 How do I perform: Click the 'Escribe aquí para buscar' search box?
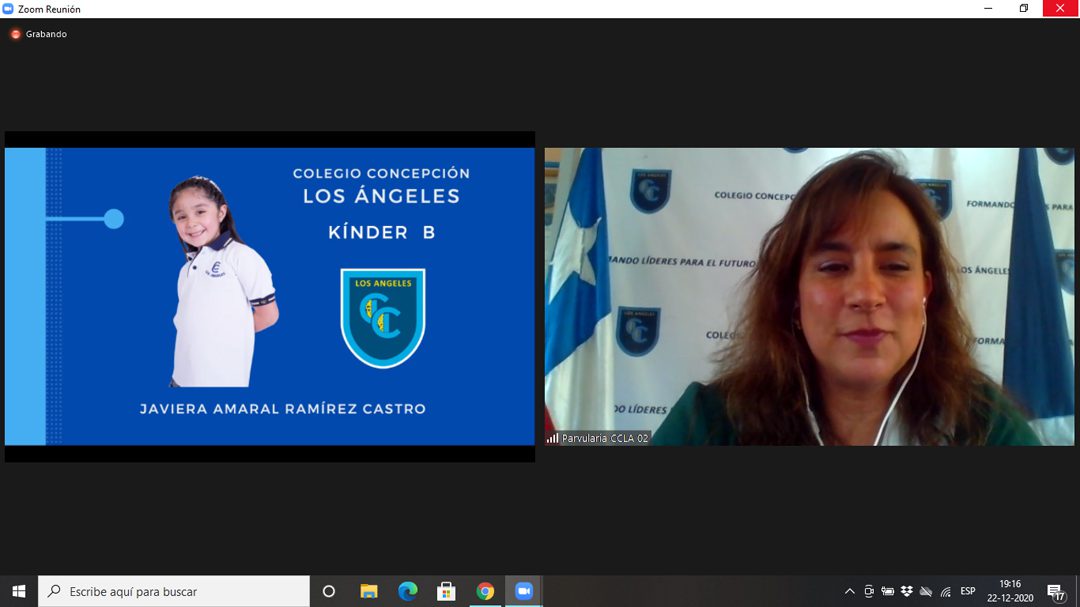click(175, 591)
